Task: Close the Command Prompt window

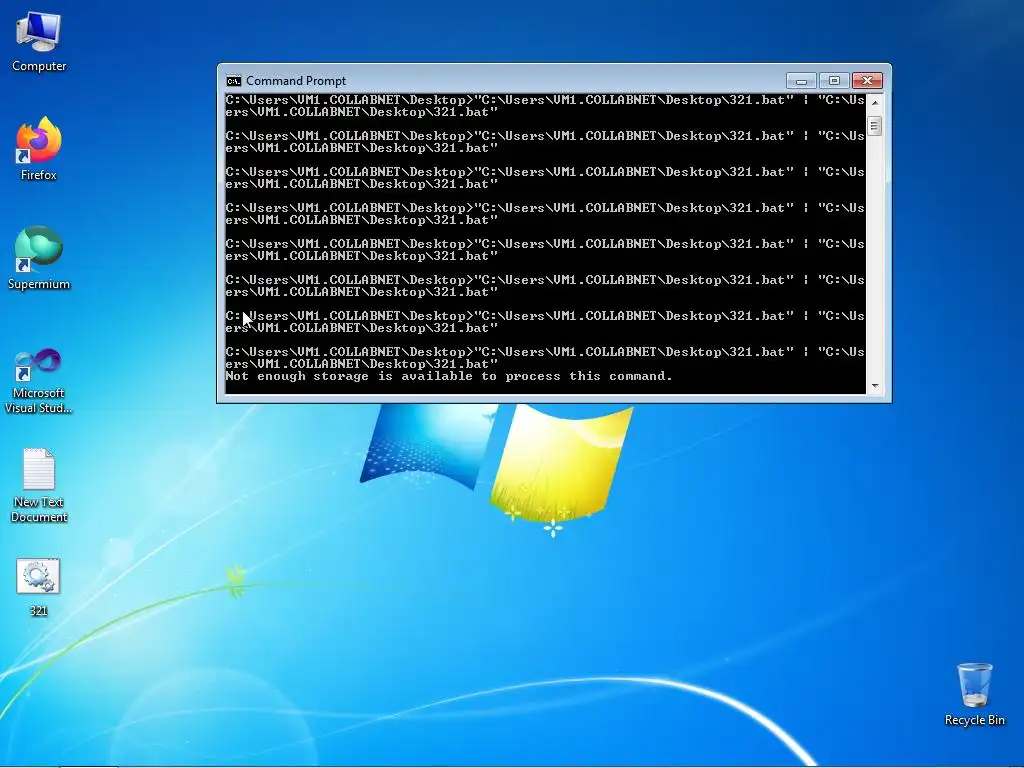Action: click(x=867, y=81)
